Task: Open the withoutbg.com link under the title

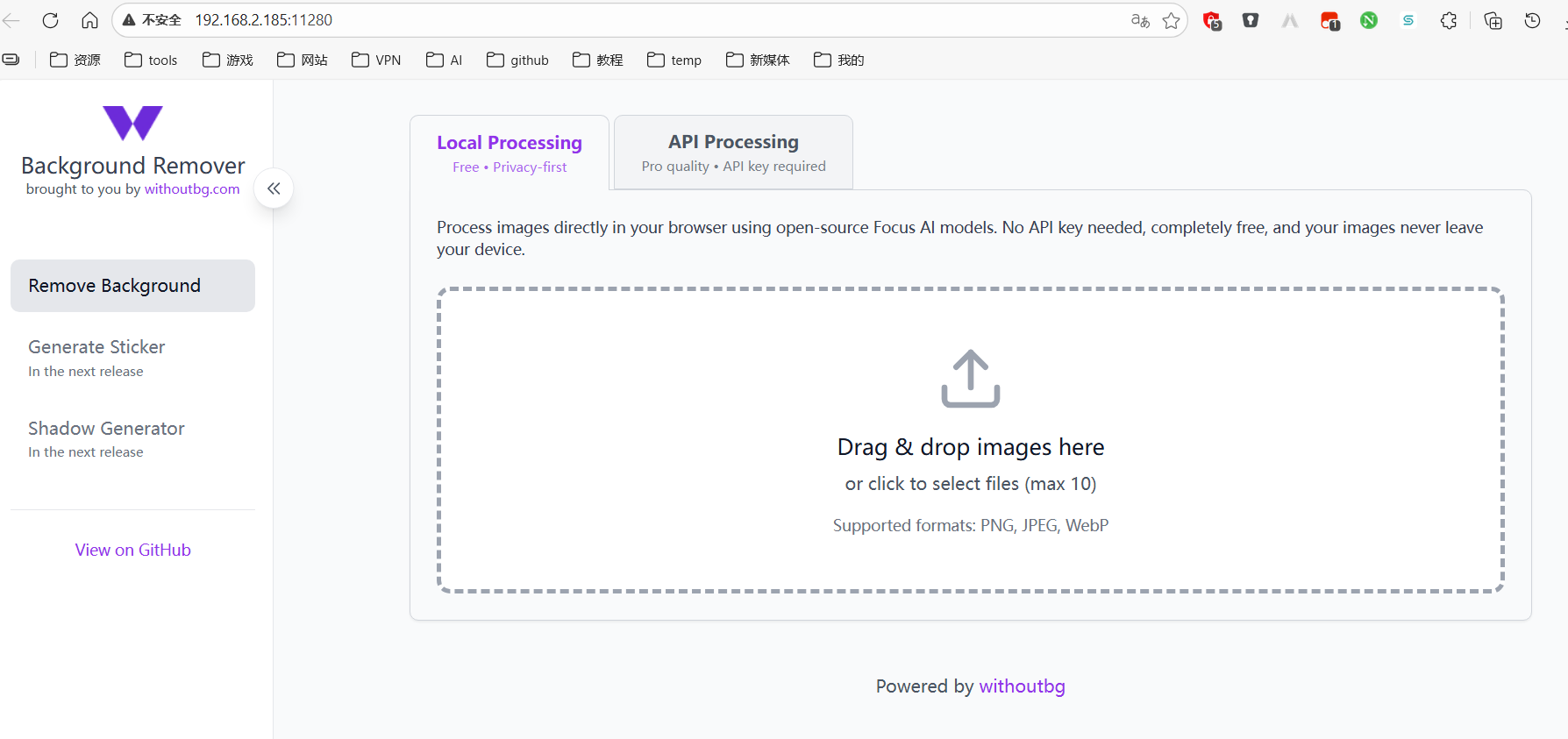Action: (x=192, y=189)
